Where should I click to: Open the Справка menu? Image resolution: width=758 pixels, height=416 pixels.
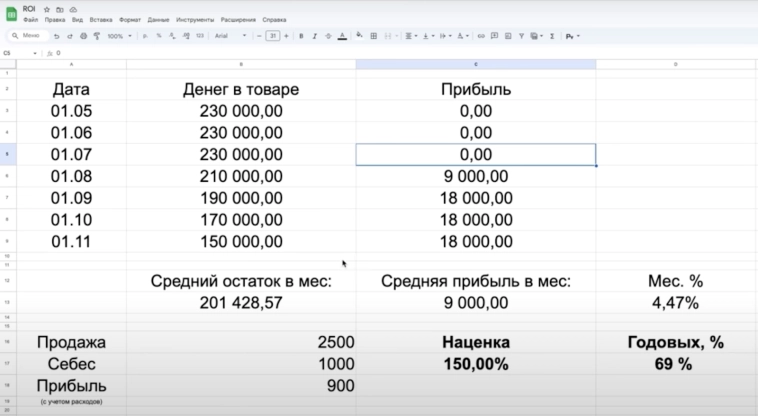274,20
